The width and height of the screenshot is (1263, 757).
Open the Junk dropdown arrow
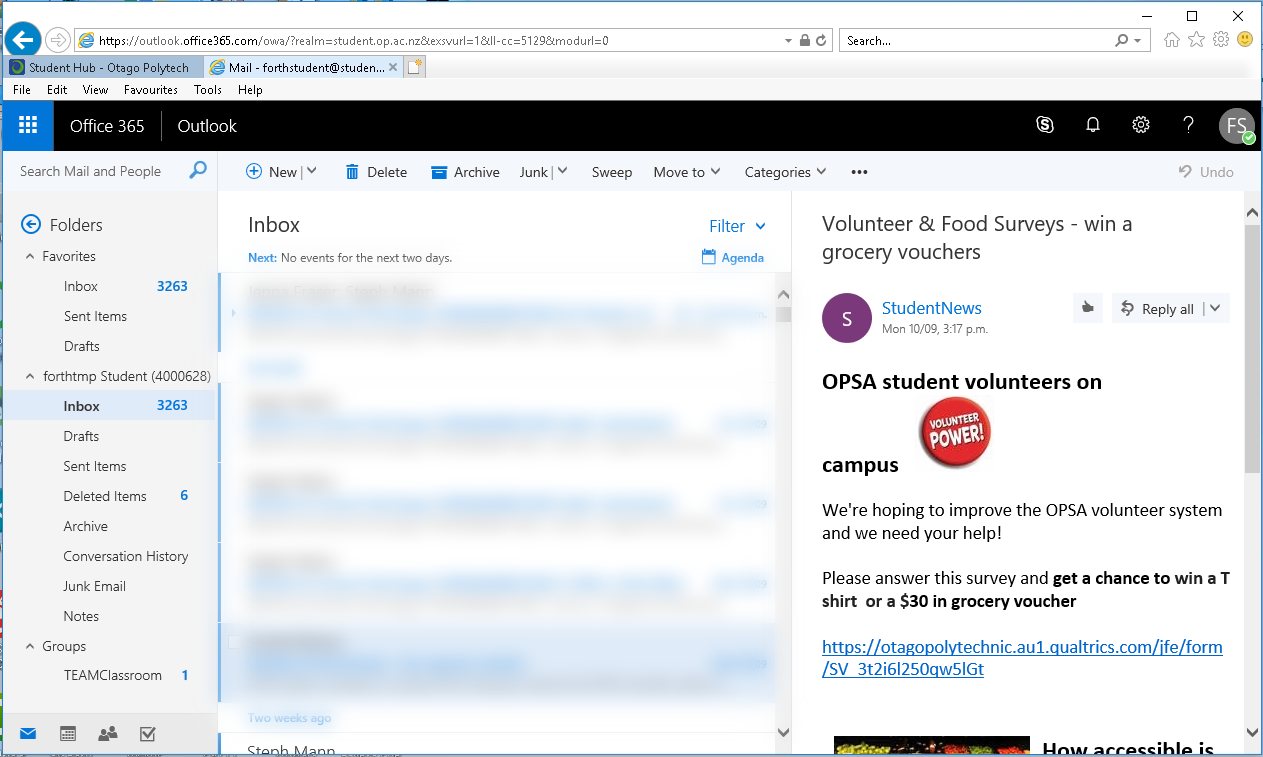point(562,171)
